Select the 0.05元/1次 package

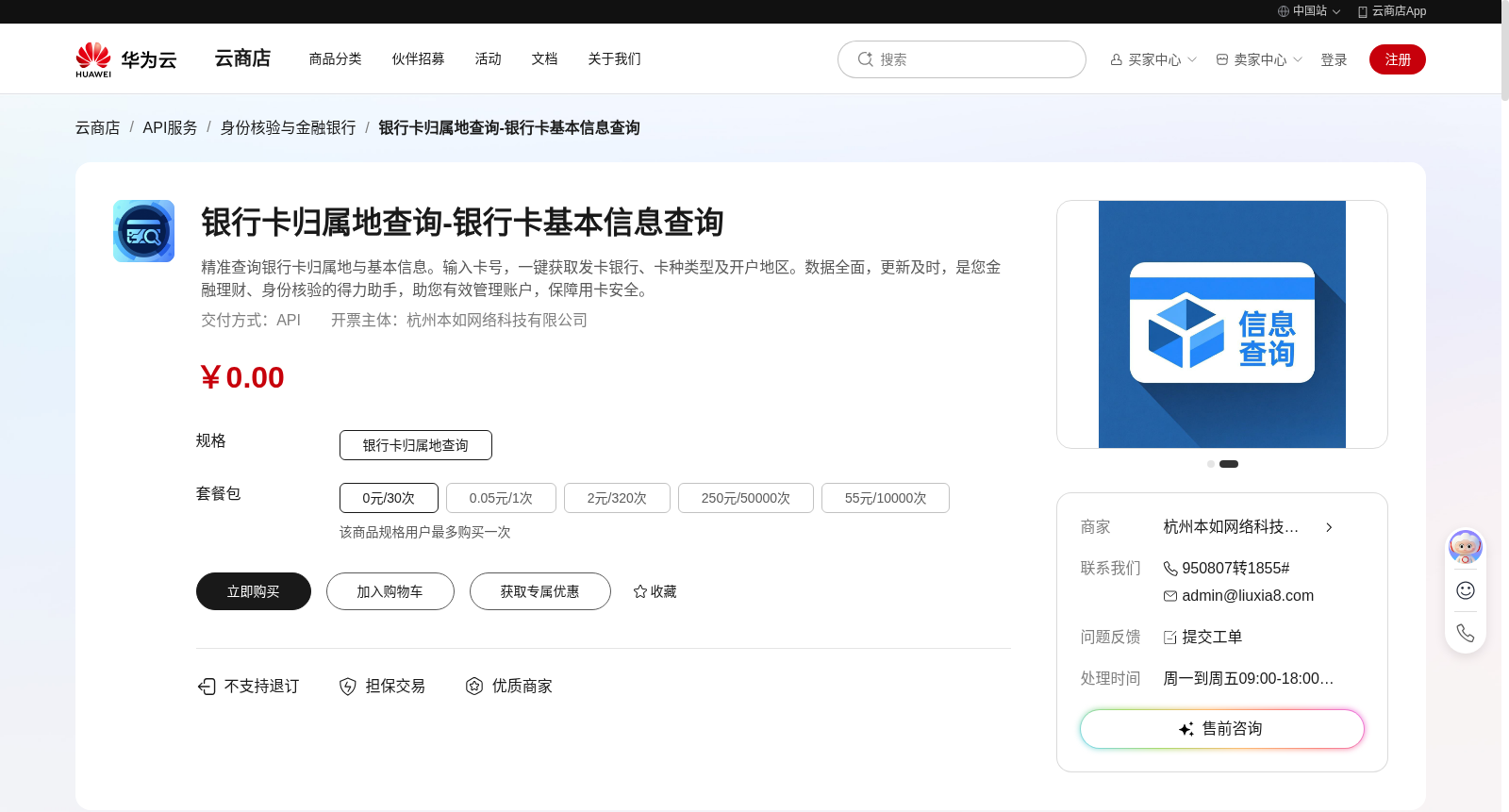pos(501,498)
